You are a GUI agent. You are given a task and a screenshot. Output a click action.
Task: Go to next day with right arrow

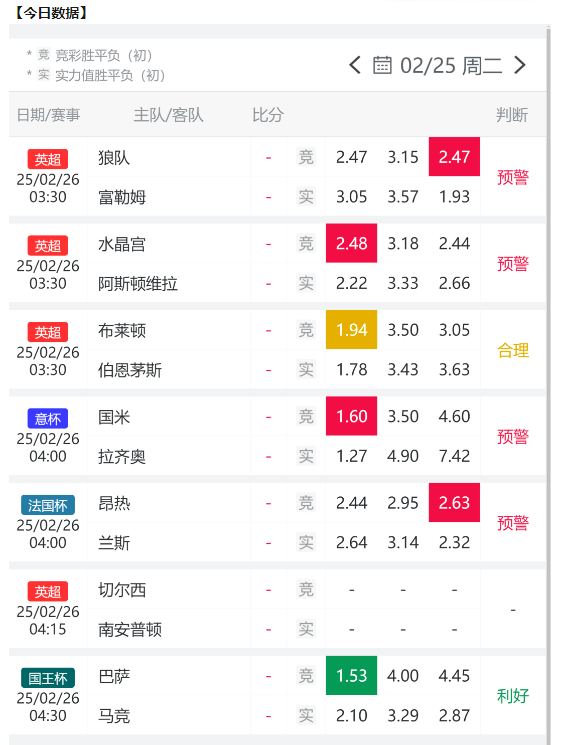520,65
